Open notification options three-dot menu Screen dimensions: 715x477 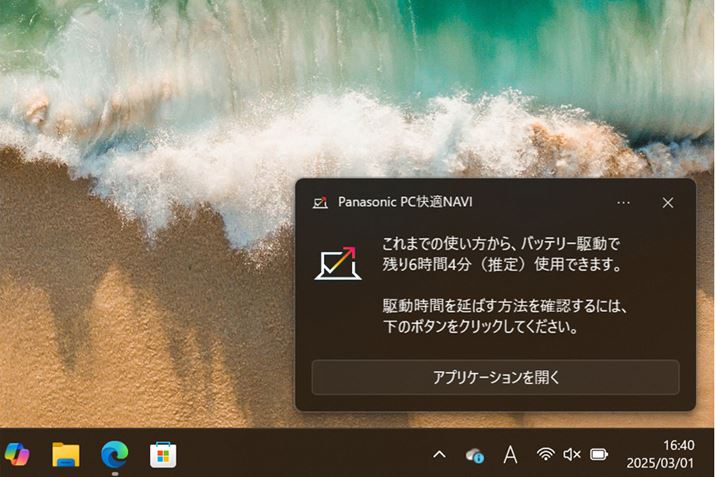click(x=623, y=203)
